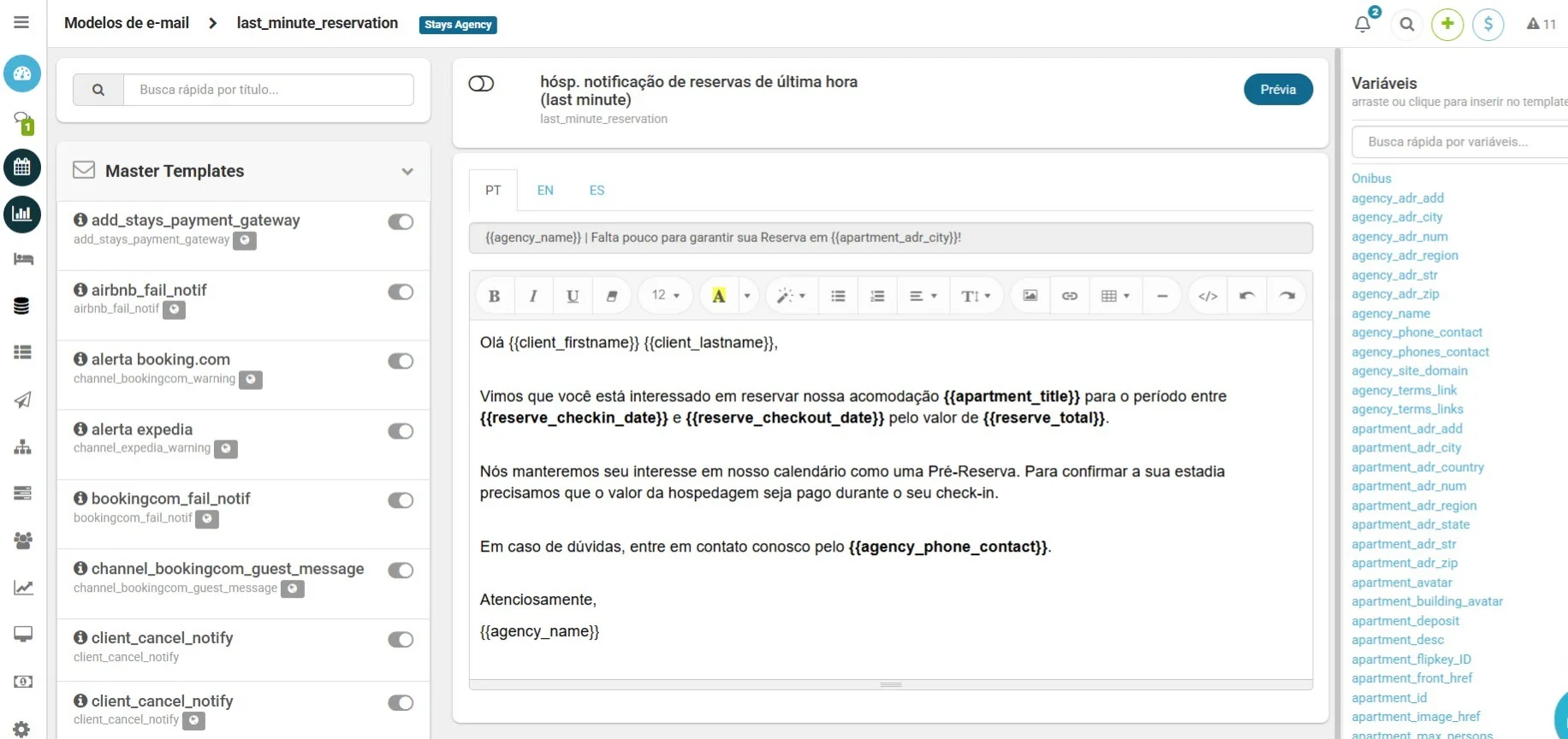Click the green plus add icon

[x=1447, y=24]
